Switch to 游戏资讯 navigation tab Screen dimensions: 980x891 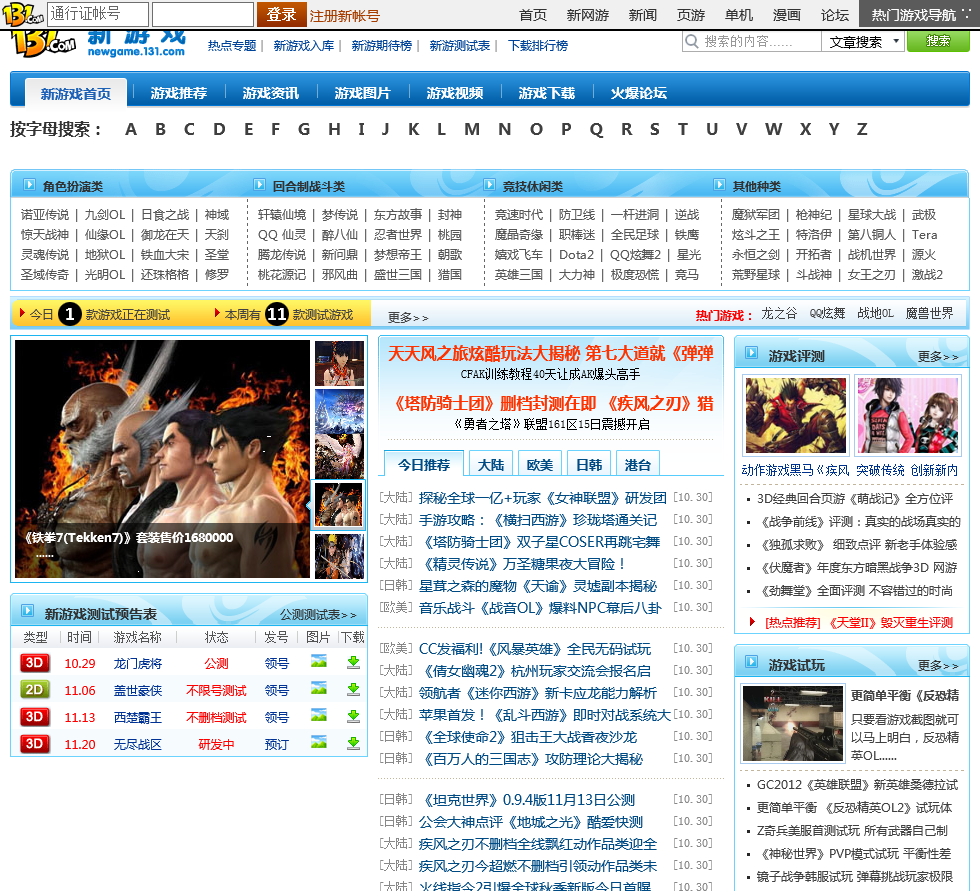click(271, 93)
